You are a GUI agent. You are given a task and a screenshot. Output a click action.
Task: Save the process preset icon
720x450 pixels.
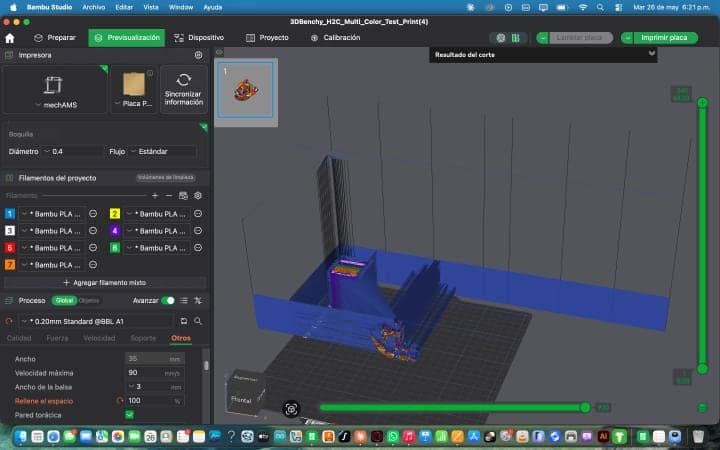click(x=183, y=321)
